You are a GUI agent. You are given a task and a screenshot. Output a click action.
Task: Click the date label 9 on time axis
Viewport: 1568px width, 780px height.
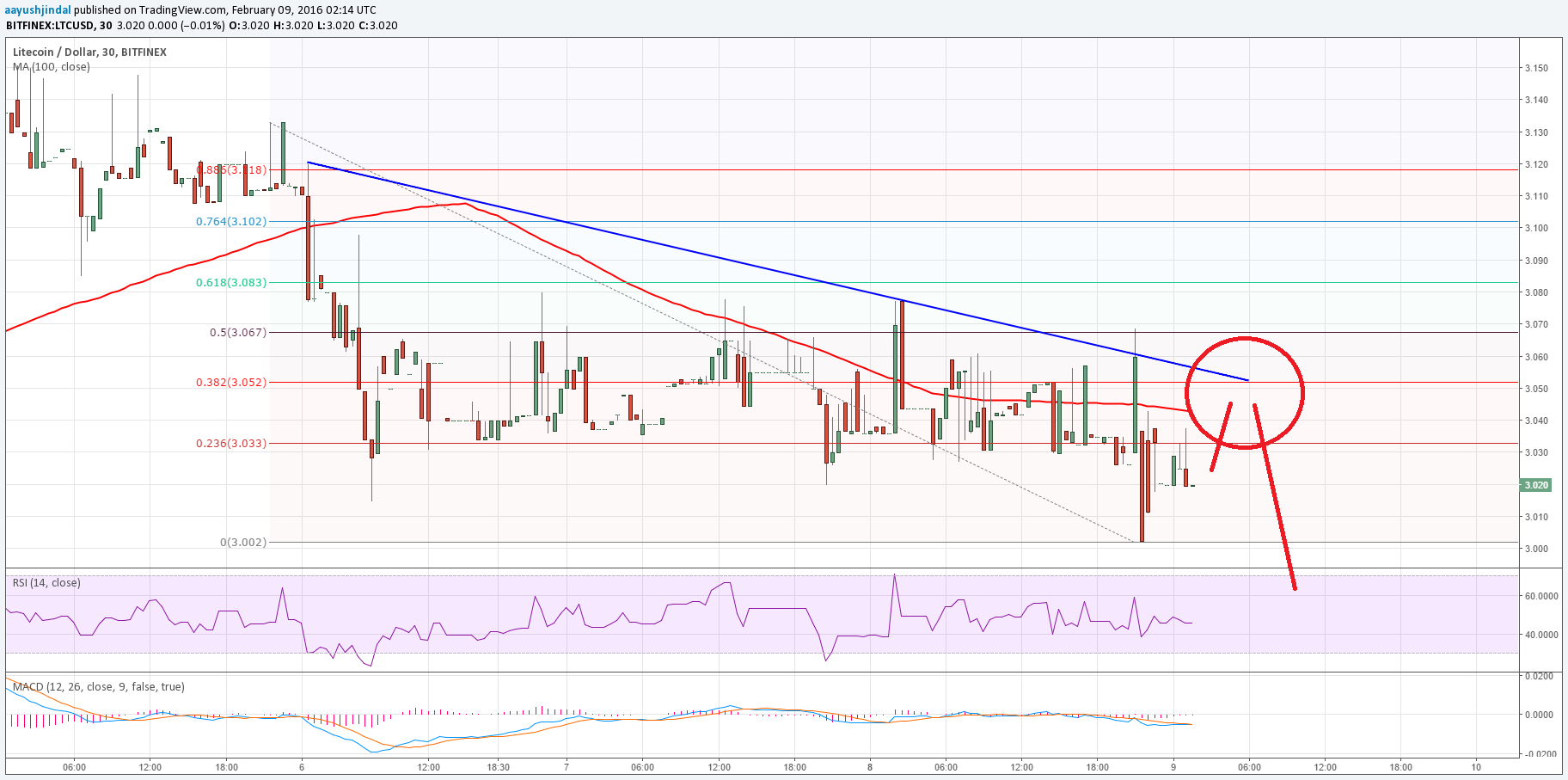point(1173,767)
